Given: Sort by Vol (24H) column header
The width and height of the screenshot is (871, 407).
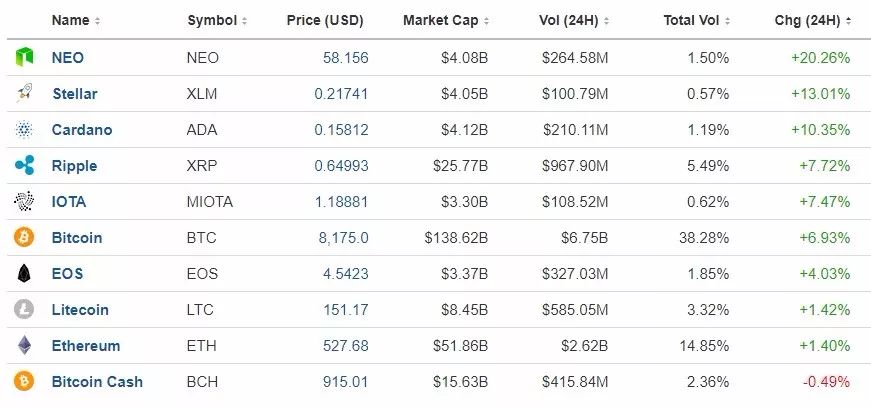Looking at the screenshot, I should 574,21.
